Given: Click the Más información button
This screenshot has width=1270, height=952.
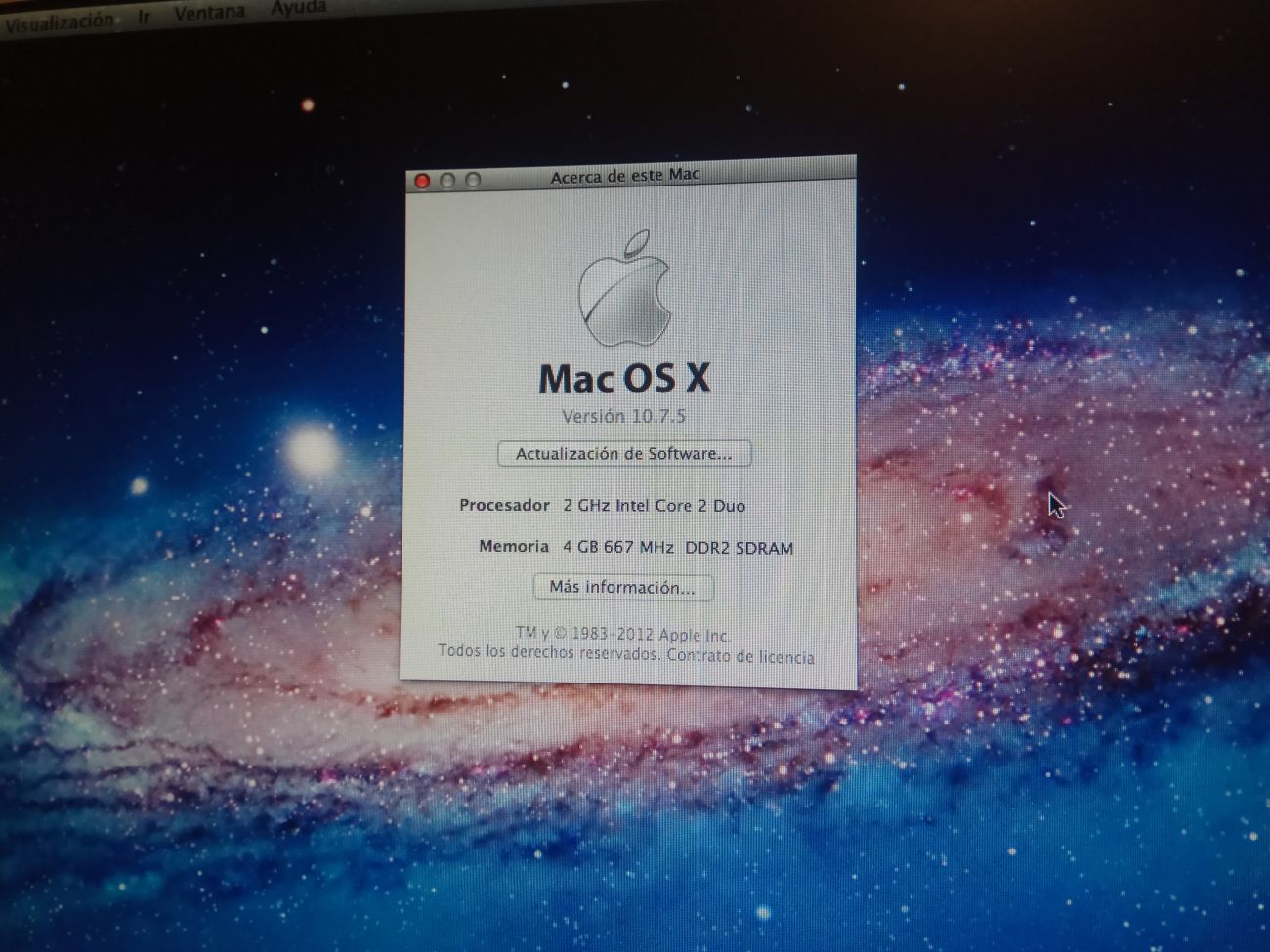Looking at the screenshot, I should coord(622,587).
